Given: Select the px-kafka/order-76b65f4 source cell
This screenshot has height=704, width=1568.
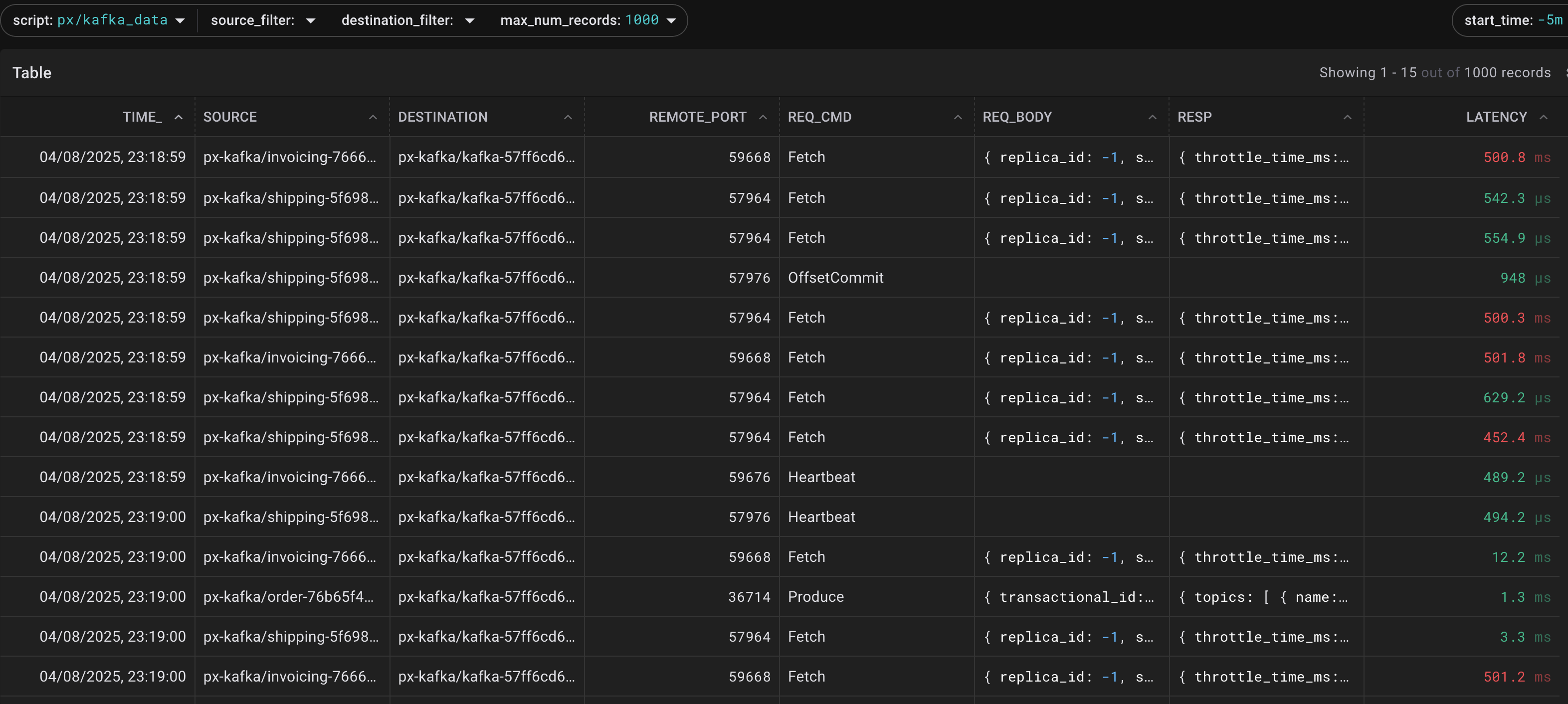Looking at the screenshot, I should coord(292,596).
